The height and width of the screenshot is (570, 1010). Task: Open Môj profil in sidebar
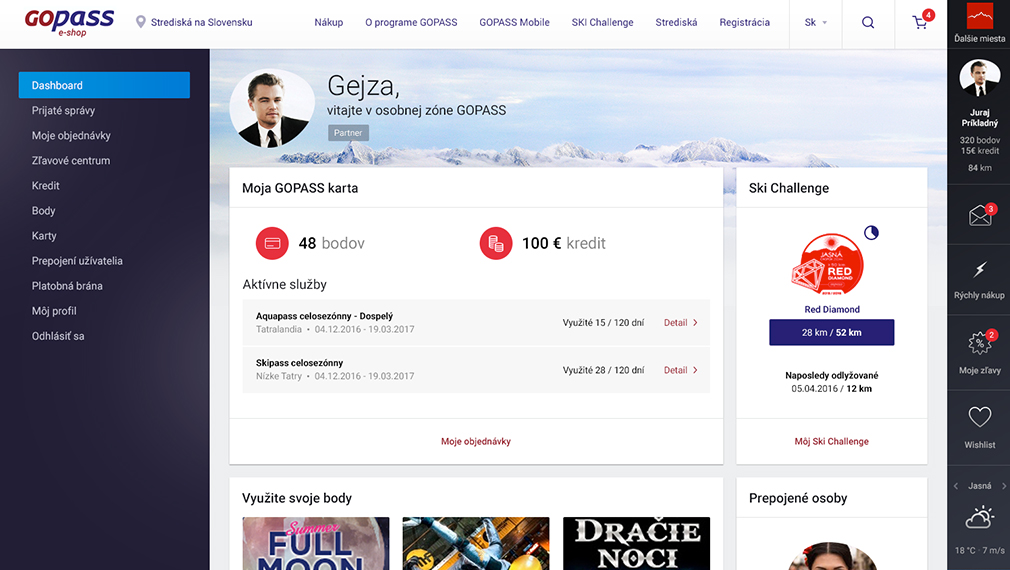54,311
